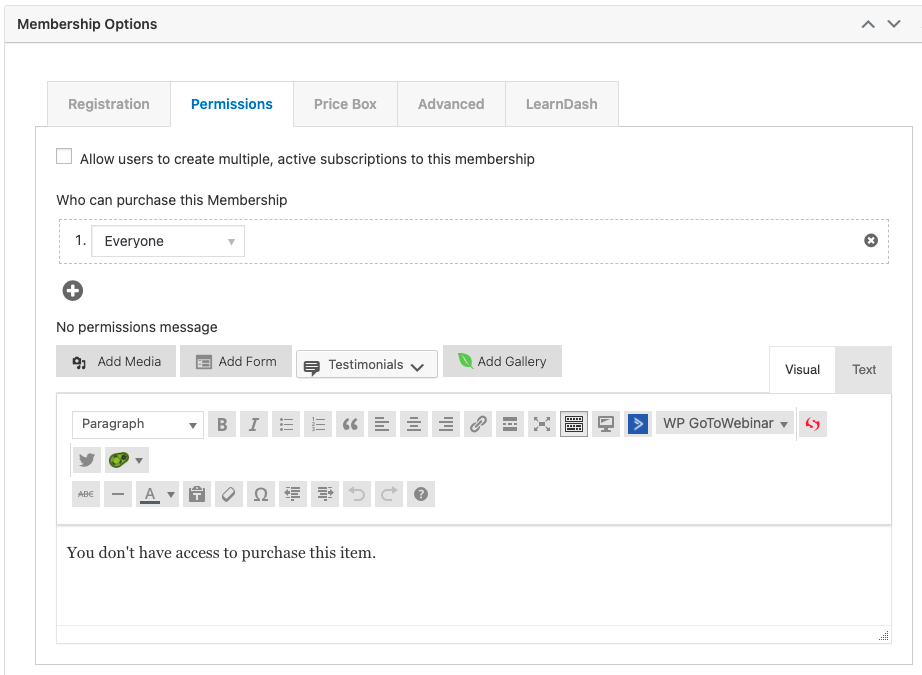Insert special character with omega icon
922x675 pixels.
(260, 494)
